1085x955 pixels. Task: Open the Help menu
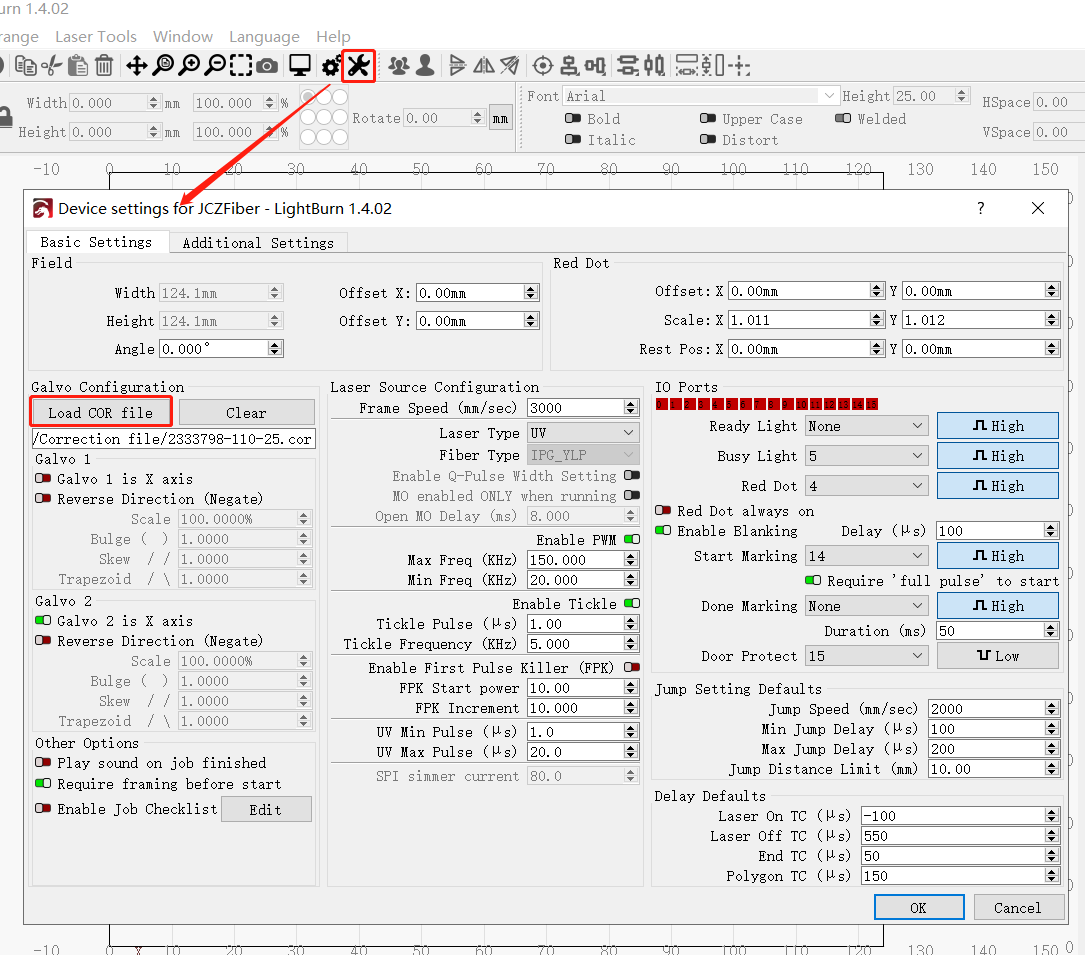pos(334,37)
